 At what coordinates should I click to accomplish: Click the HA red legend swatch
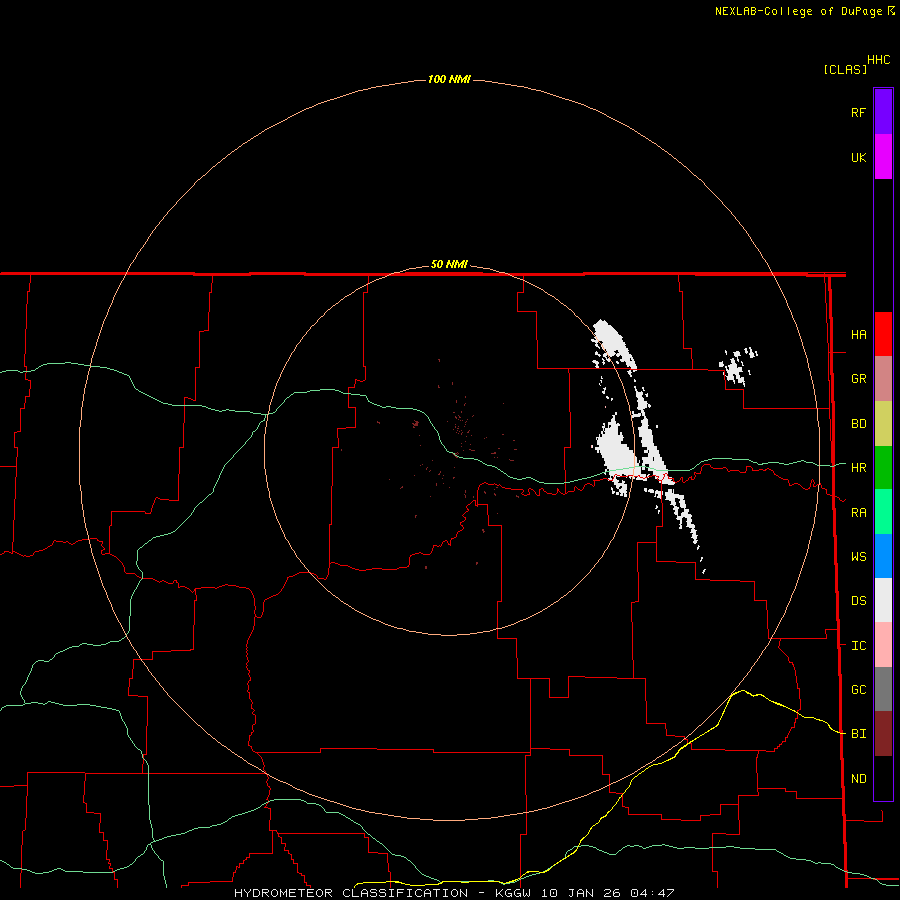tap(883, 334)
